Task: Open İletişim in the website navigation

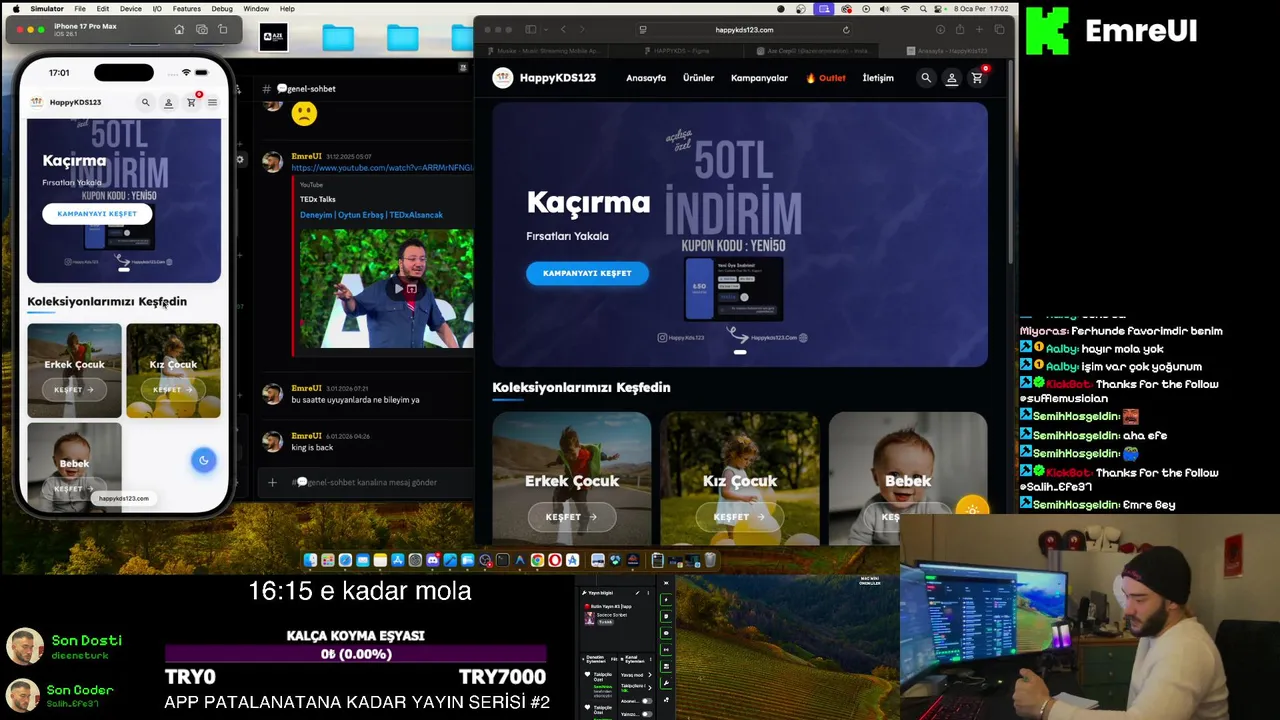Action: (878, 78)
